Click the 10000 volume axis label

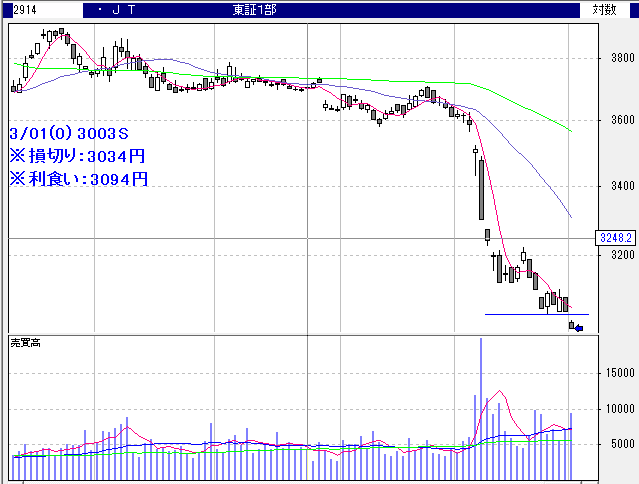pyautogui.click(x=618, y=409)
